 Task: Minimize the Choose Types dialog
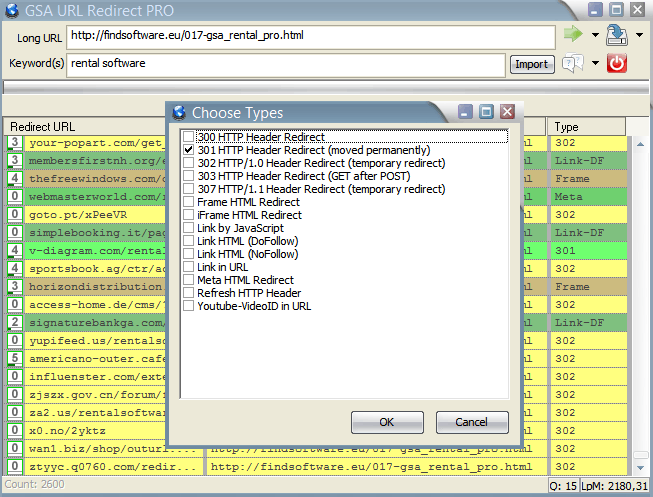pos(465,112)
